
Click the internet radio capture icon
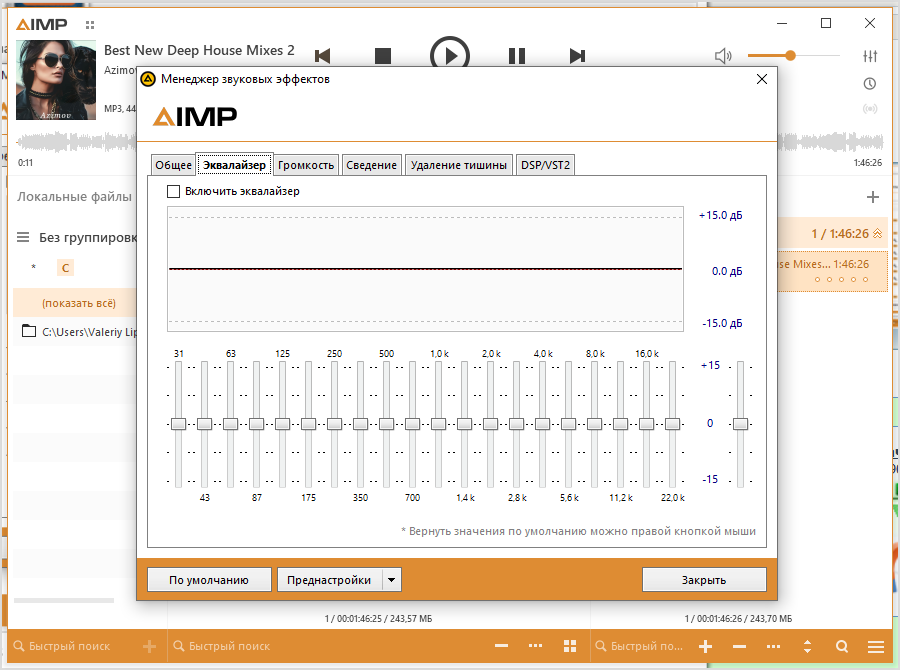[x=870, y=109]
